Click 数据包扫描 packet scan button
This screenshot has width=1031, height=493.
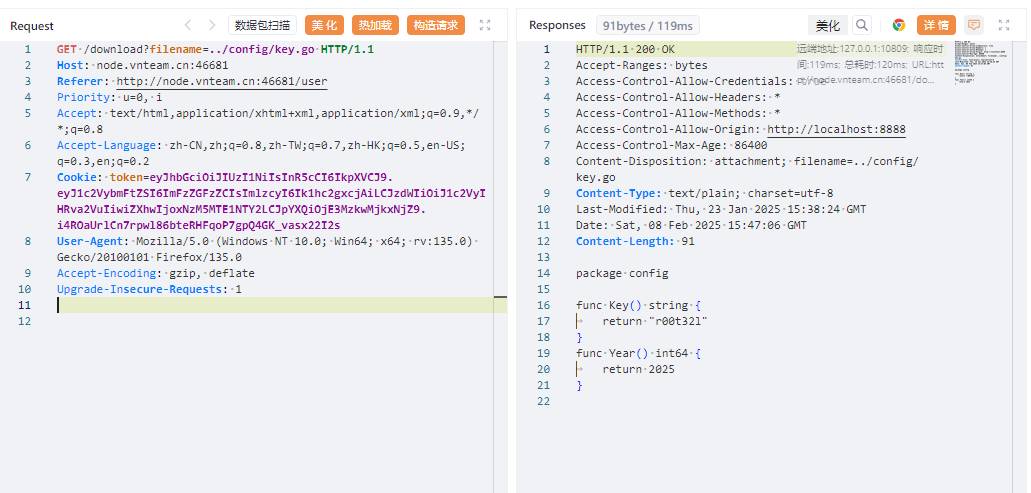(263, 25)
